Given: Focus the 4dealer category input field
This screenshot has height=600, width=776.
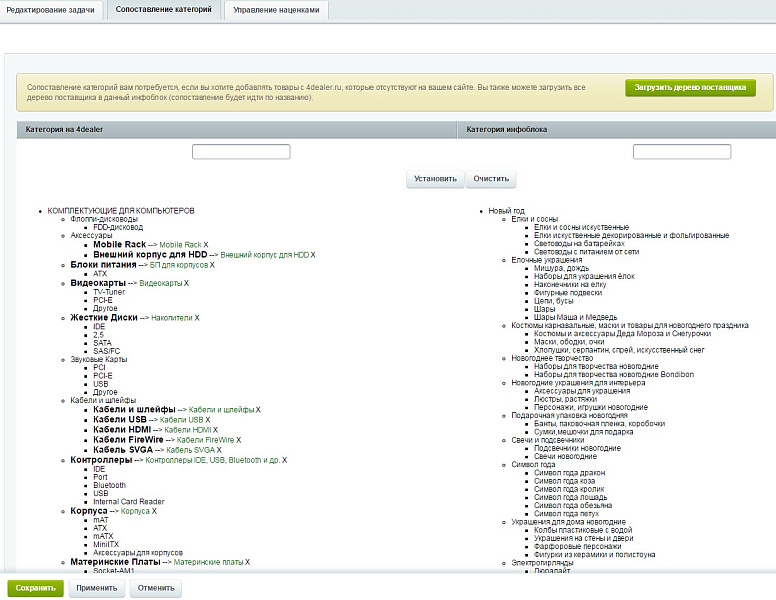Looking at the screenshot, I should [241, 152].
